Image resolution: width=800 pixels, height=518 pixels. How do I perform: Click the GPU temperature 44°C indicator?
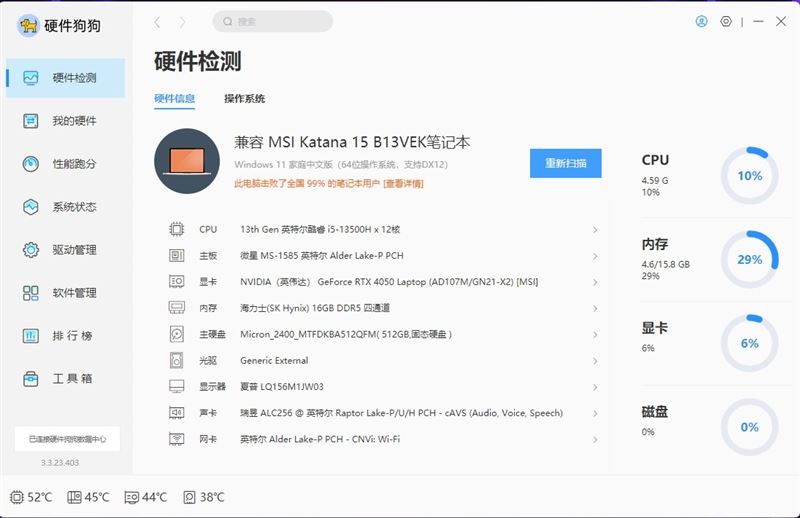click(146, 497)
